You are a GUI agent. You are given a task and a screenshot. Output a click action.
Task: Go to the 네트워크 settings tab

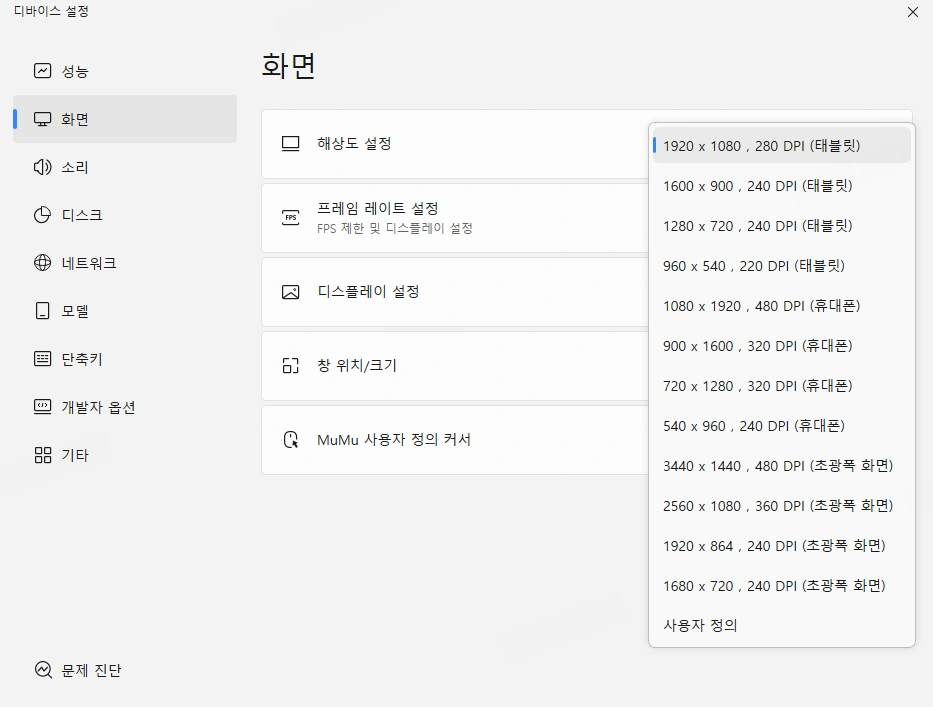[125, 262]
